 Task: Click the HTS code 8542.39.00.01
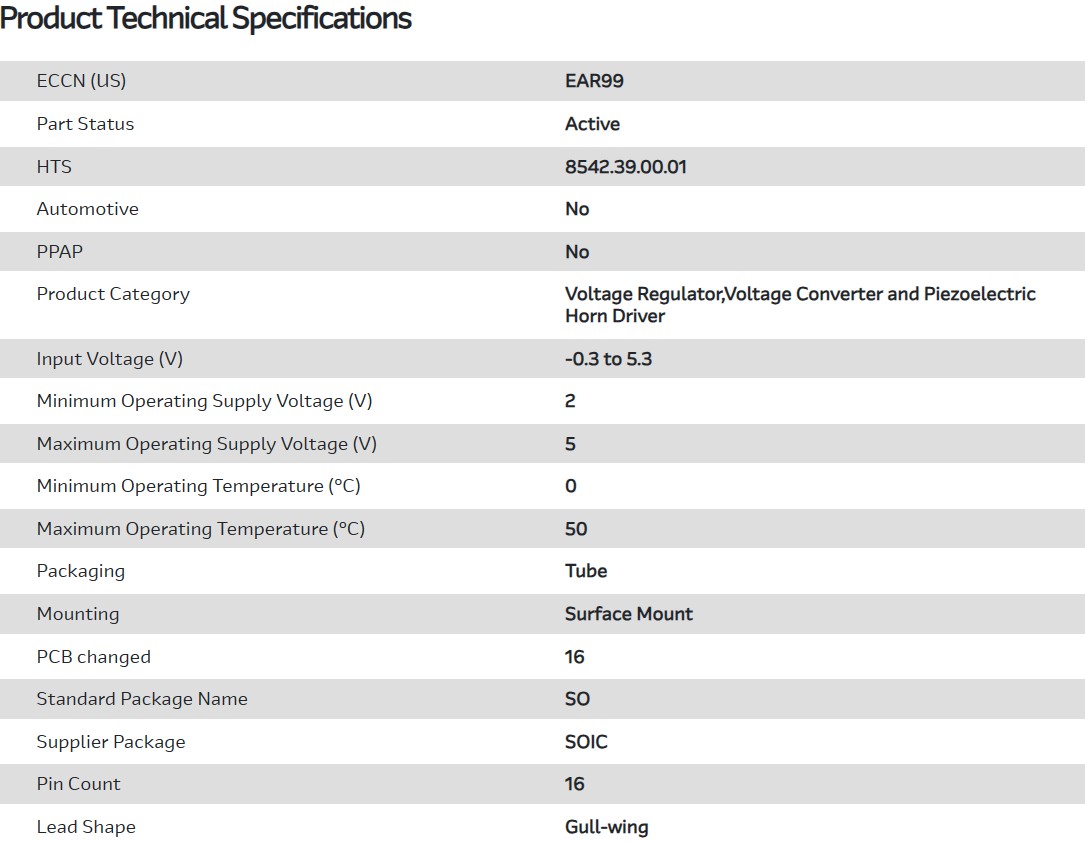(x=625, y=167)
